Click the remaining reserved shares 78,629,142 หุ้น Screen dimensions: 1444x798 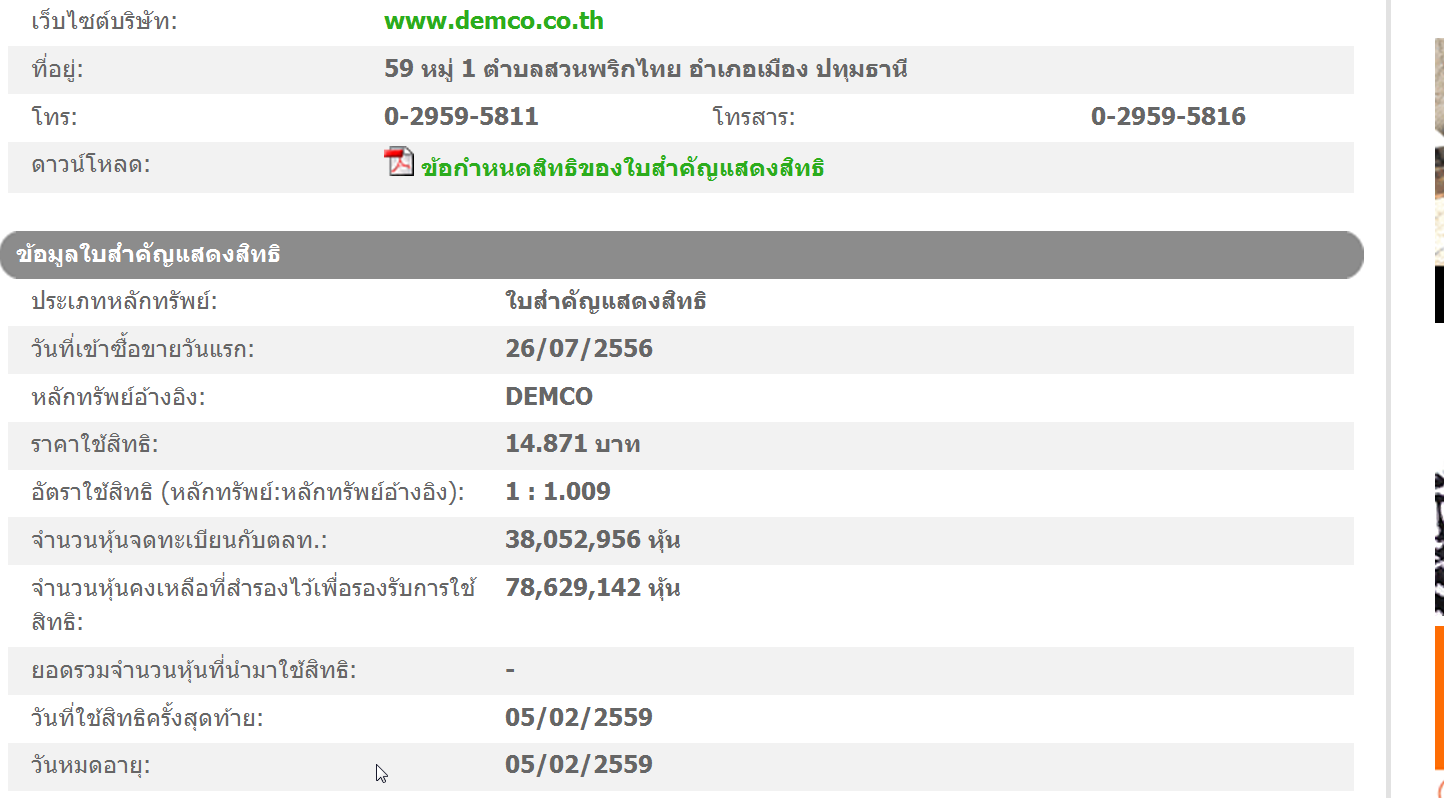pyautogui.click(x=593, y=587)
